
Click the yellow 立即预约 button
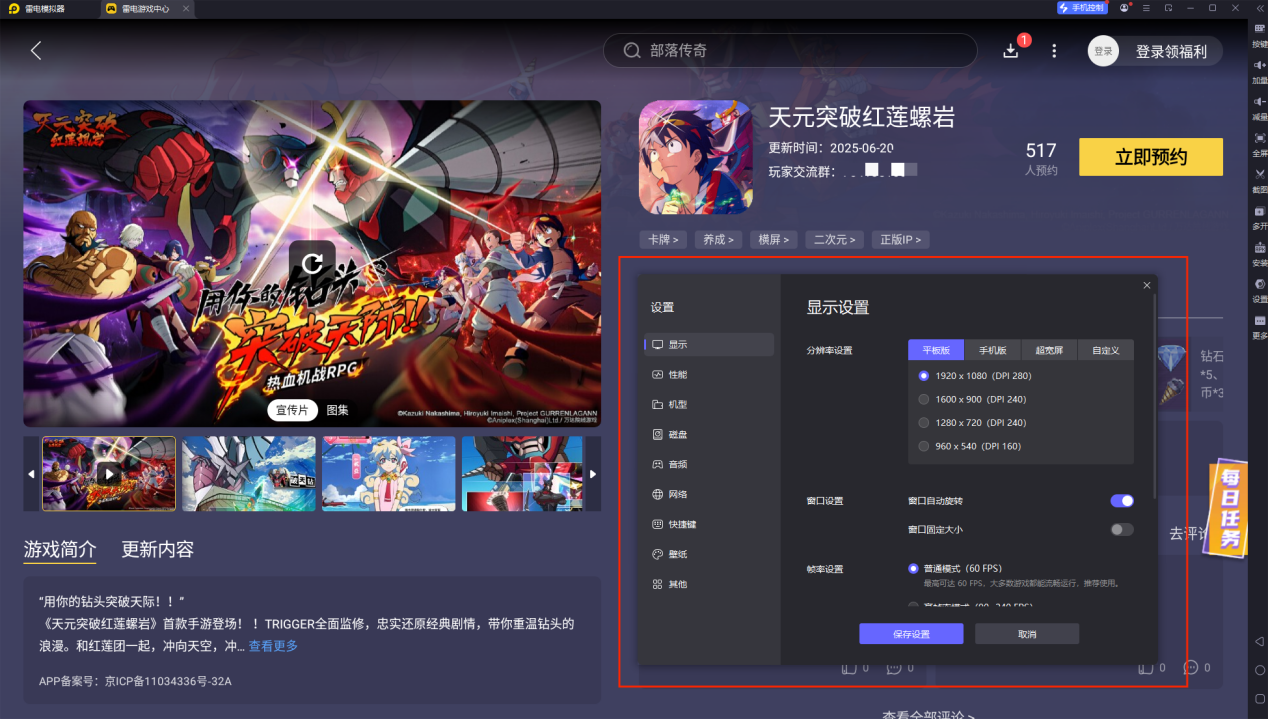[1151, 157]
